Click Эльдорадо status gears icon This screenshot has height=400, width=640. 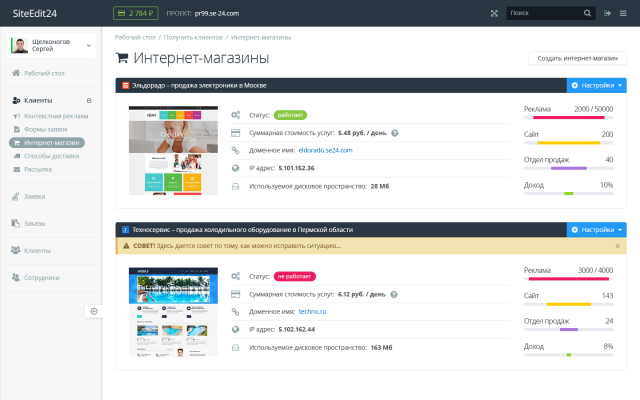[236, 115]
